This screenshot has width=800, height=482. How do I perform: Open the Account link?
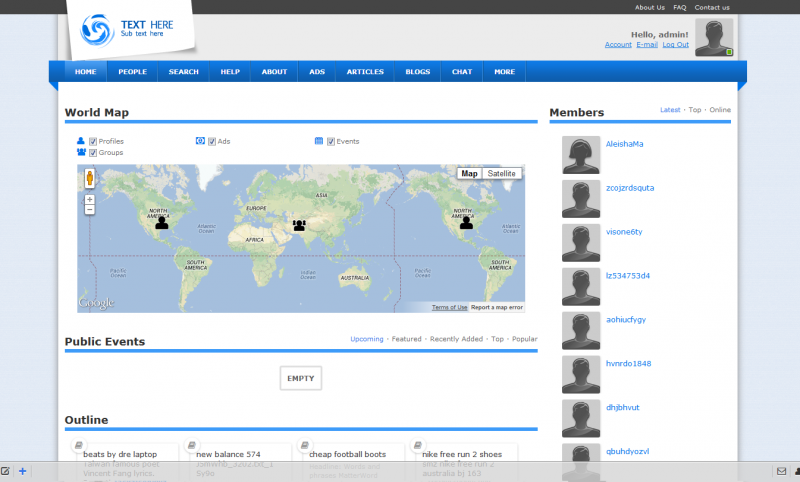tap(618, 45)
